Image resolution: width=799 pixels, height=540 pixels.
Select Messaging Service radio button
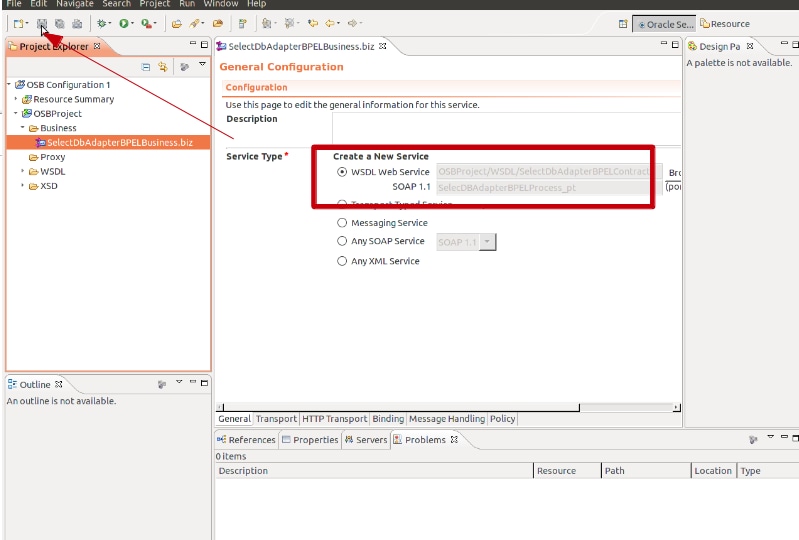coord(342,223)
